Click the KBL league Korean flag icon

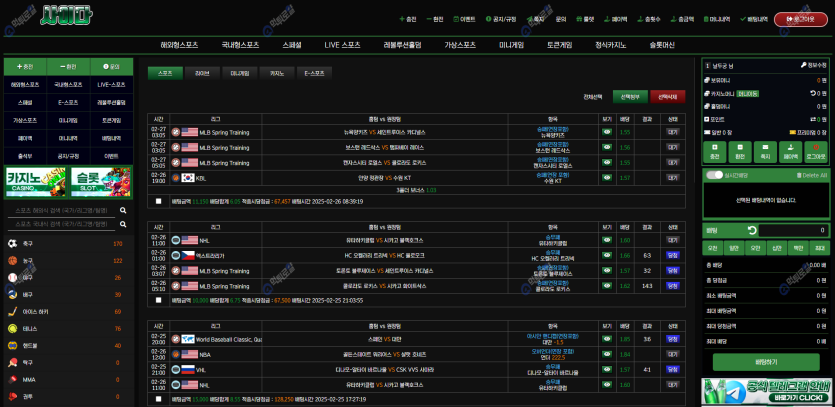188,178
